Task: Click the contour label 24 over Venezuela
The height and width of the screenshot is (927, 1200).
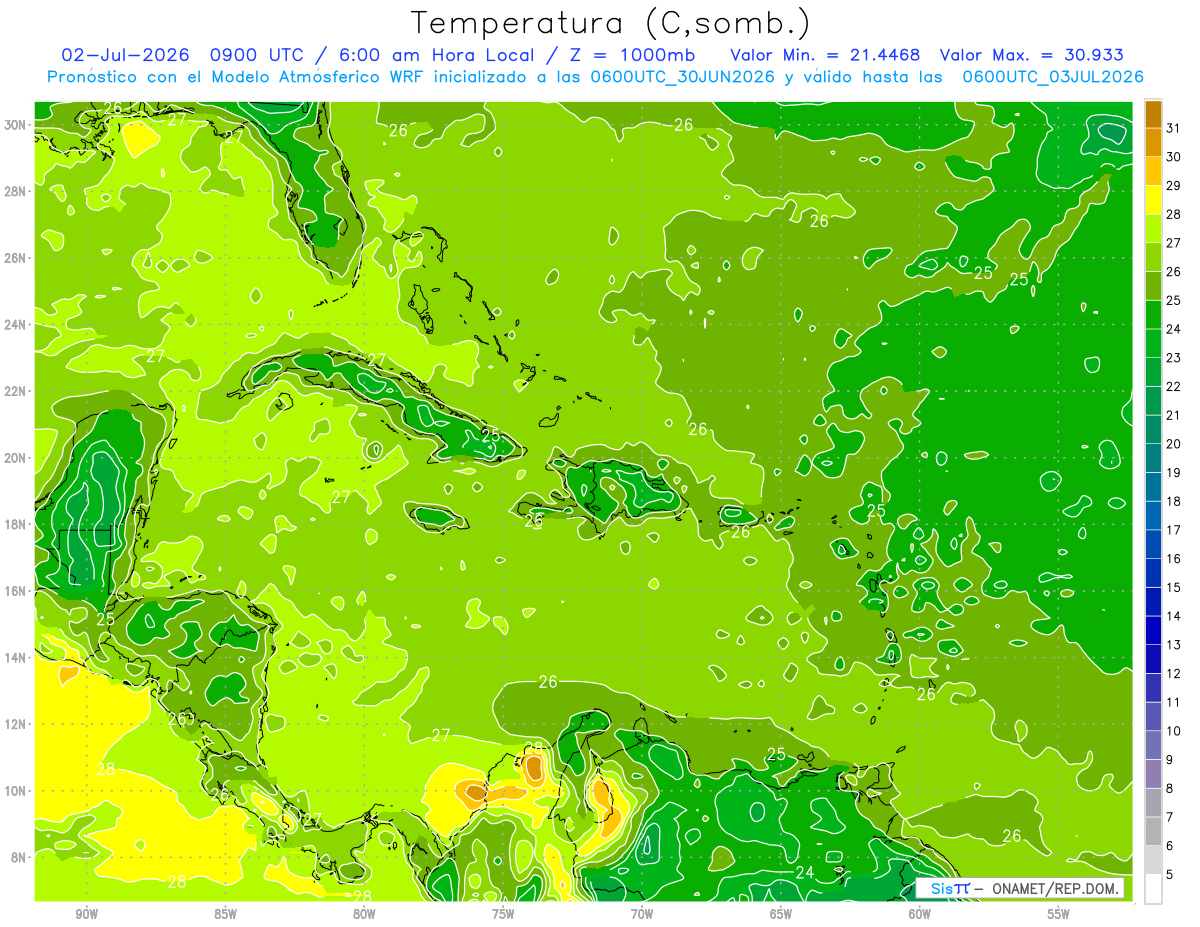Action: click(x=803, y=873)
